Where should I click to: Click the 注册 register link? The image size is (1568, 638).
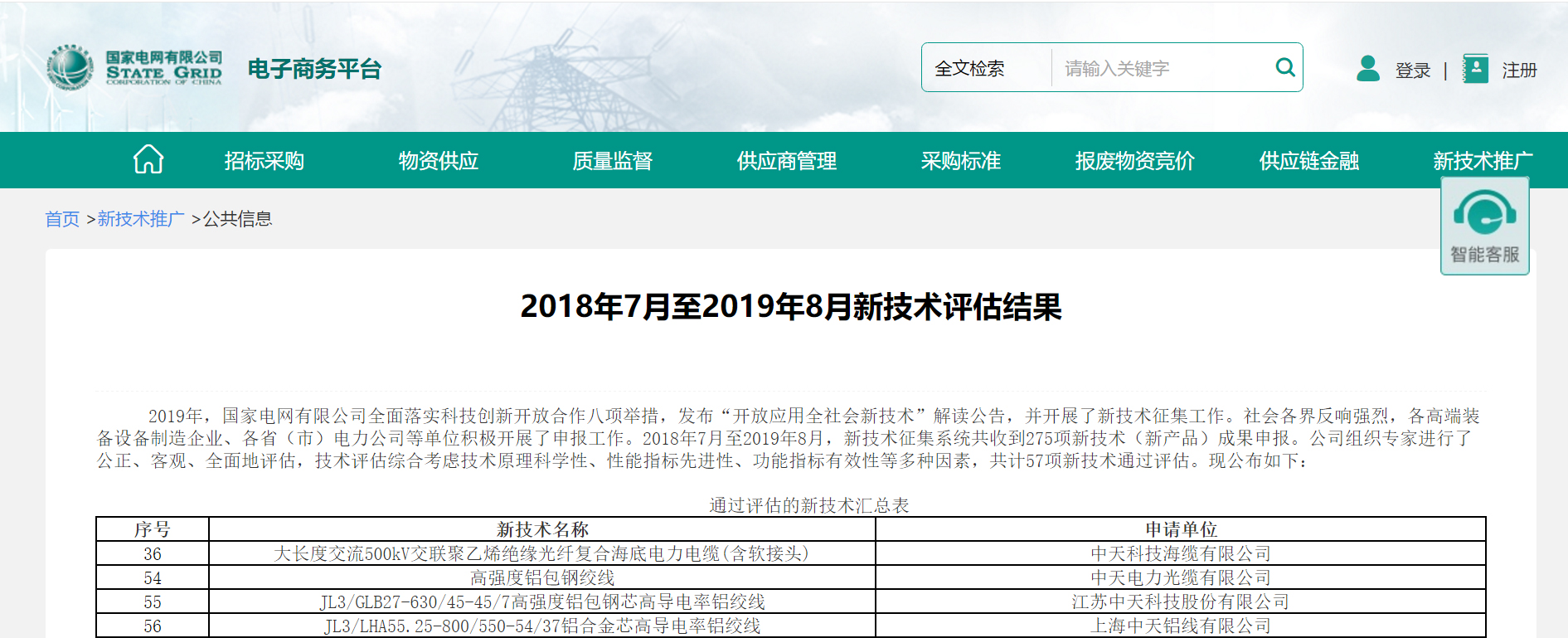point(1519,71)
